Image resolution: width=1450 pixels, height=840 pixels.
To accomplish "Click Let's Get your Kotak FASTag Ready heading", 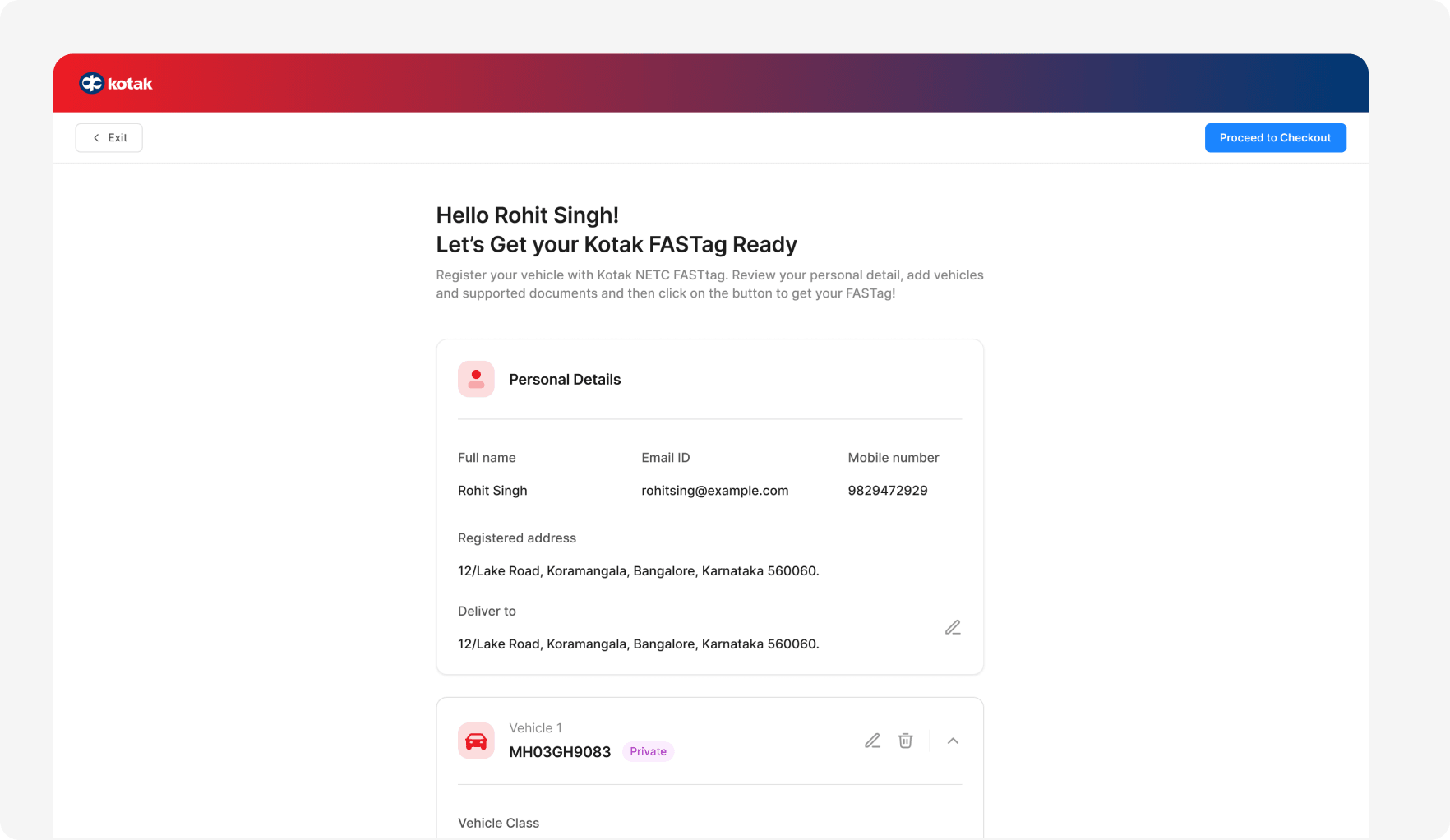I will (x=616, y=245).
